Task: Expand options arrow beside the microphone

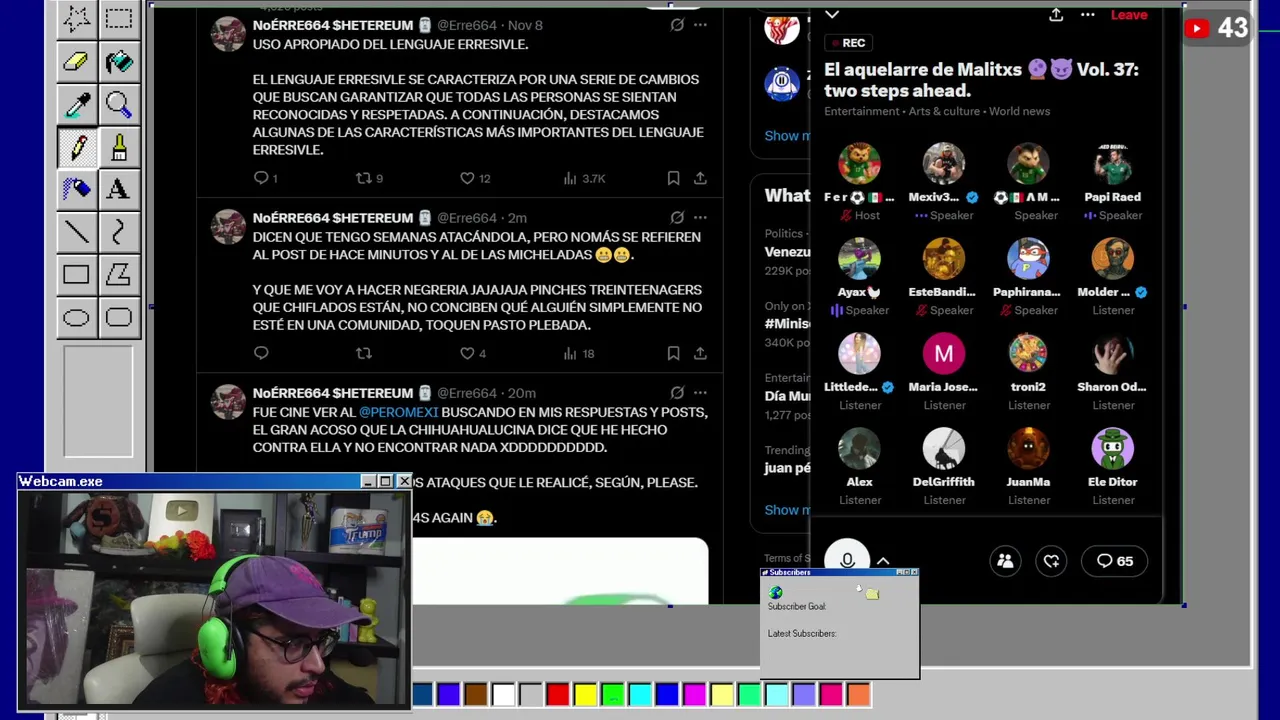Action: coord(883,561)
